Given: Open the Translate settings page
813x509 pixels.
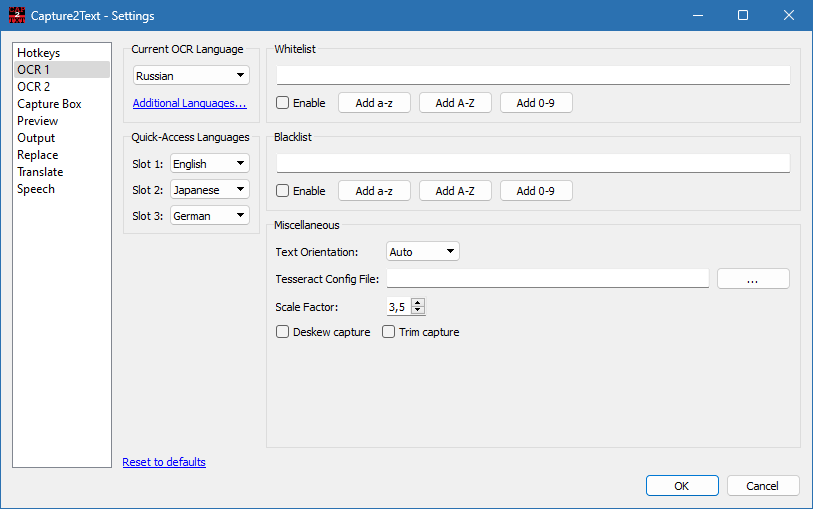Looking at the screenshot, I should [62, 172].
